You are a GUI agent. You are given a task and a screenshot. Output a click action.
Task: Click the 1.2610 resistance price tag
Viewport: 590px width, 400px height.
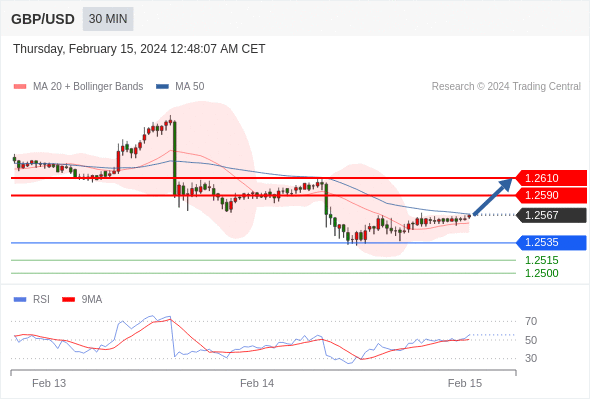pyautogui.click(x=551, y=178)
